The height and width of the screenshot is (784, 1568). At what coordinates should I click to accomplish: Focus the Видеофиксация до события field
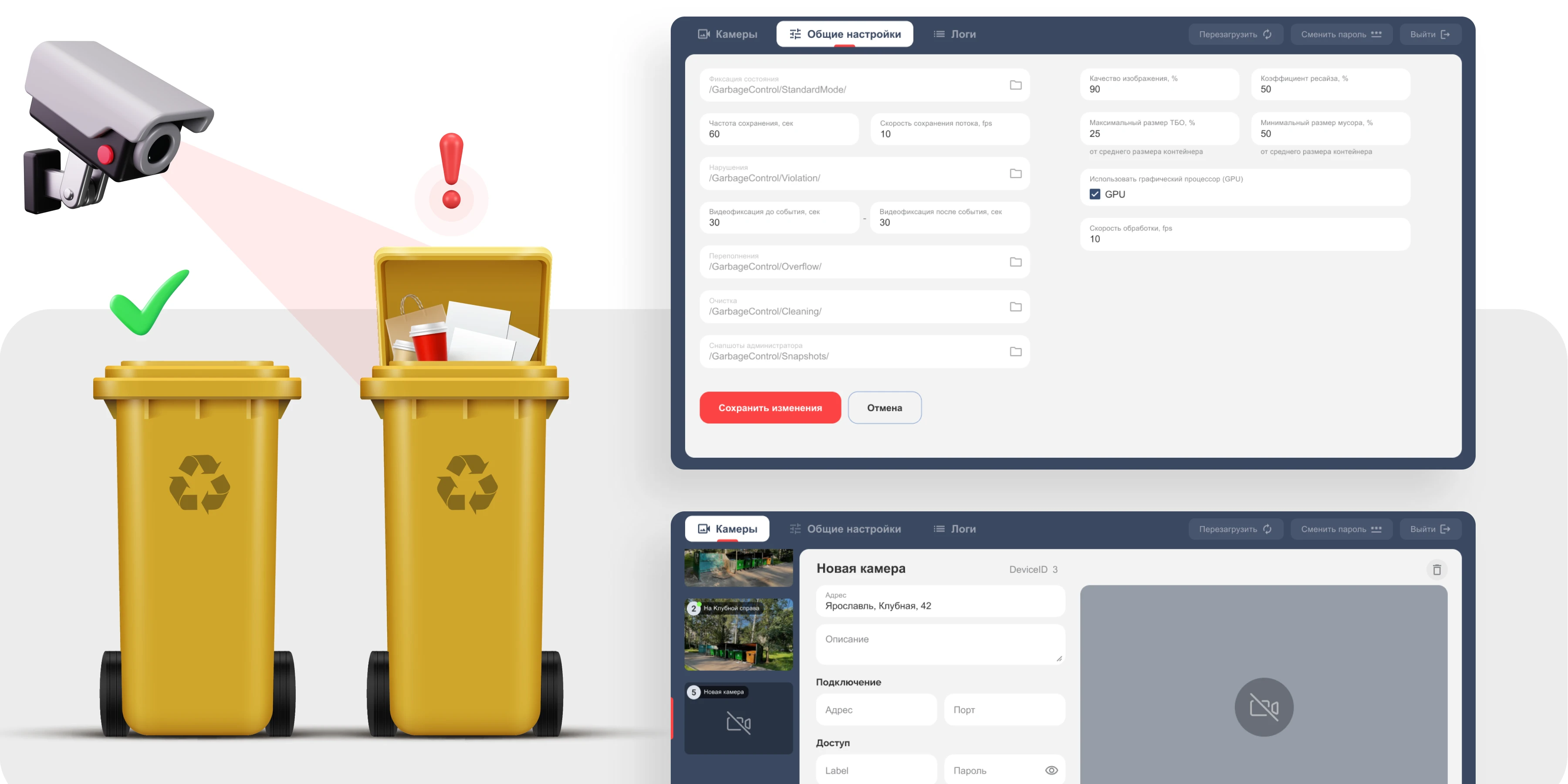coord(779,217)
